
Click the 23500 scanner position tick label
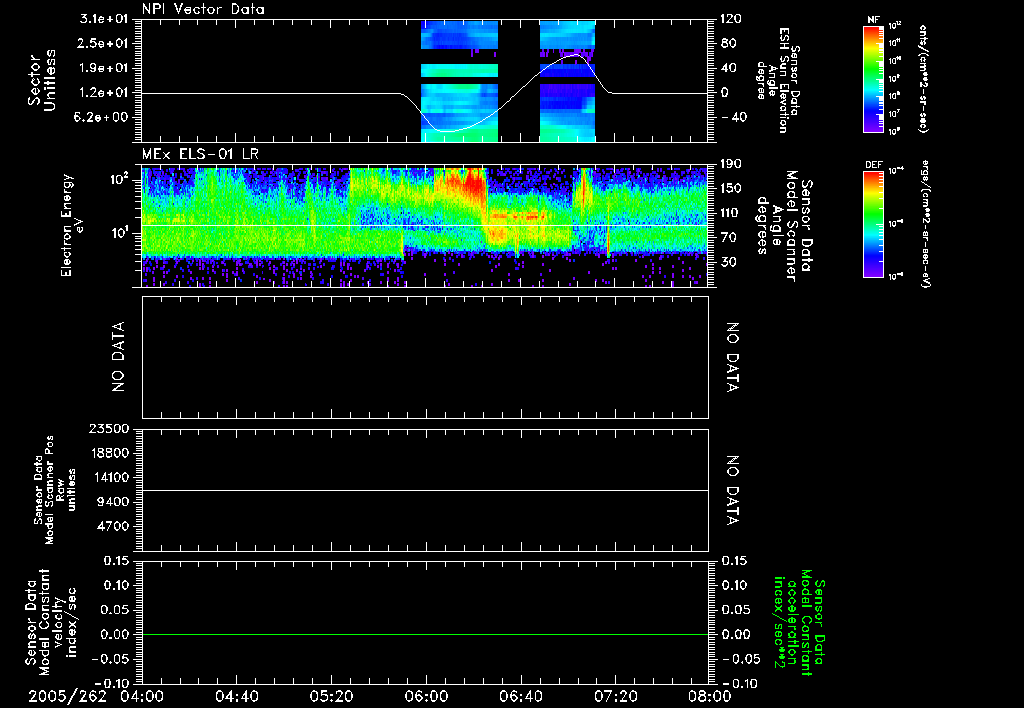[x=108, y=429]
